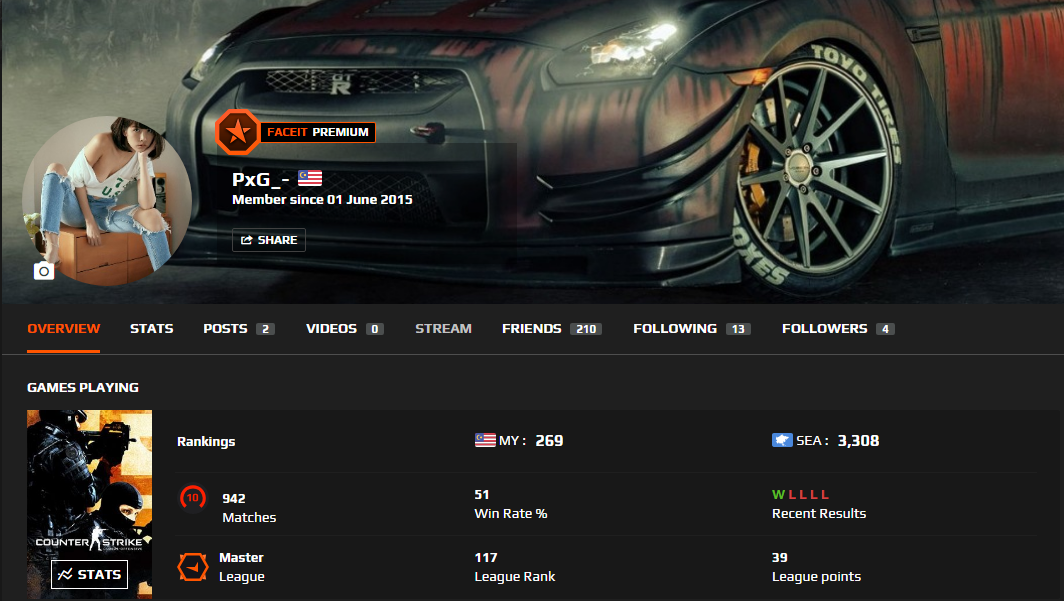The height and width of the screenshot is (601, 1064).
Task: Click the chart icon on the STATS button
Action: point(66,575)
